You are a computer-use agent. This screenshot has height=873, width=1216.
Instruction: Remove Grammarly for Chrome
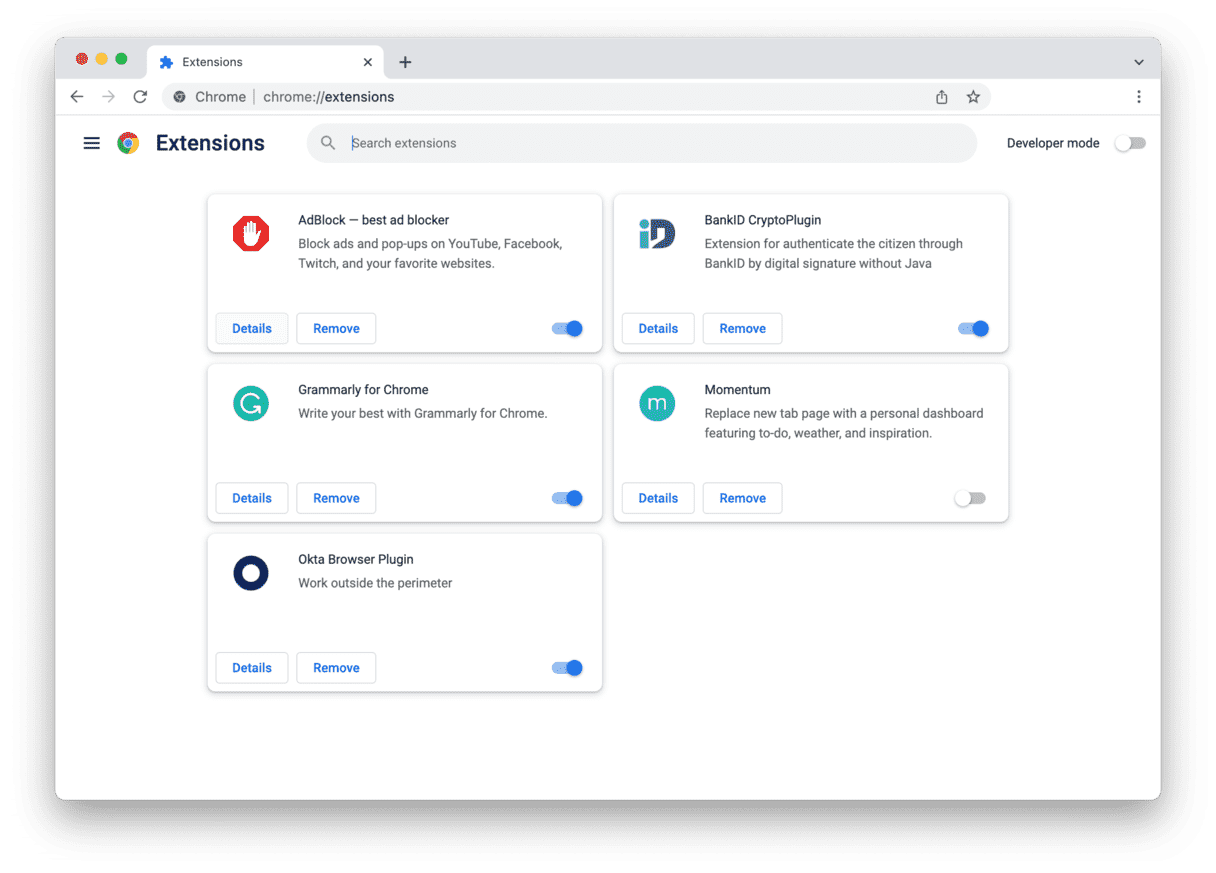point(336,498)
